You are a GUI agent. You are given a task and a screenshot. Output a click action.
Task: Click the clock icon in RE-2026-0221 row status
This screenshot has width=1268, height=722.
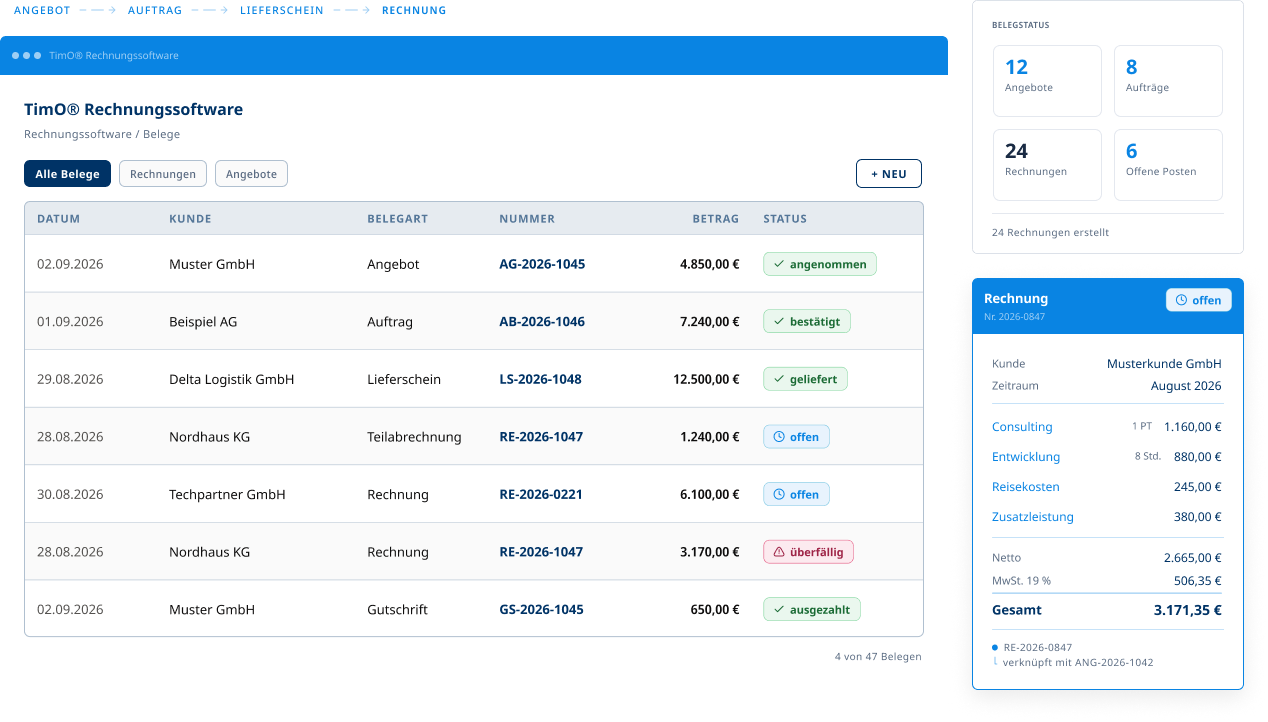click(x=779, y=494)
